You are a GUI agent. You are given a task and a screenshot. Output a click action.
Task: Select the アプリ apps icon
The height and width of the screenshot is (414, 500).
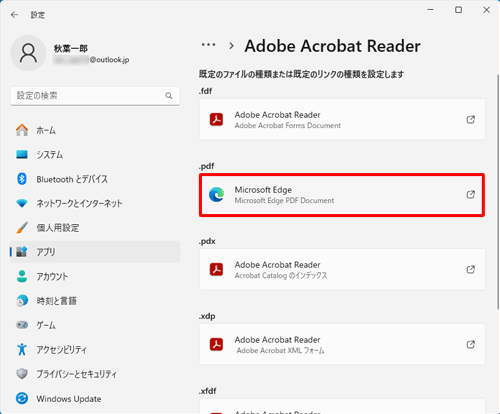tap(22, 252)
